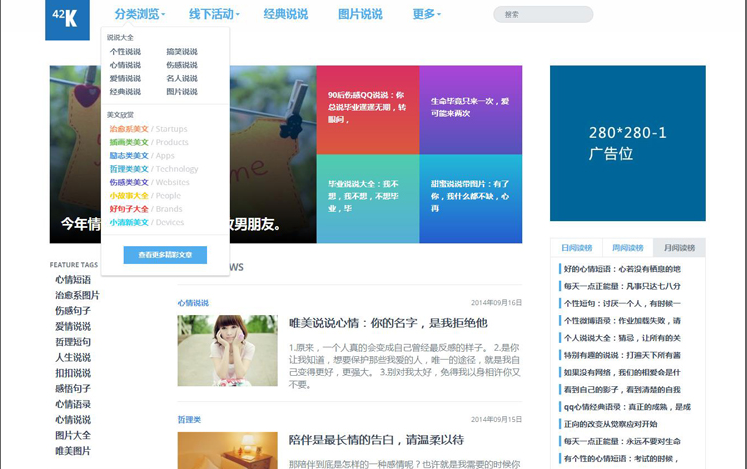Open article title 唯美说说心情：你的名字，是我拒绝他
The width and height of the screenshot is (747, 469).
click(388, 323)
